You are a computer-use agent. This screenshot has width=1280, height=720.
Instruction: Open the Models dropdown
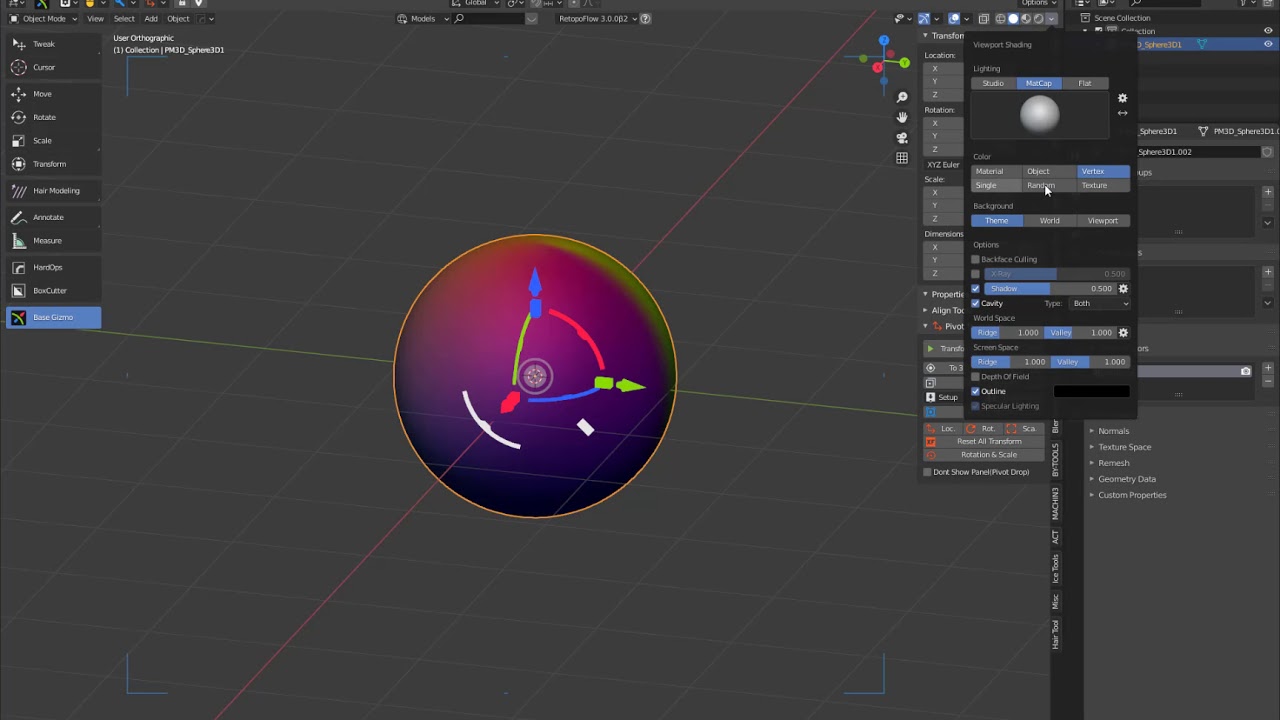click(x=422, y=18)
